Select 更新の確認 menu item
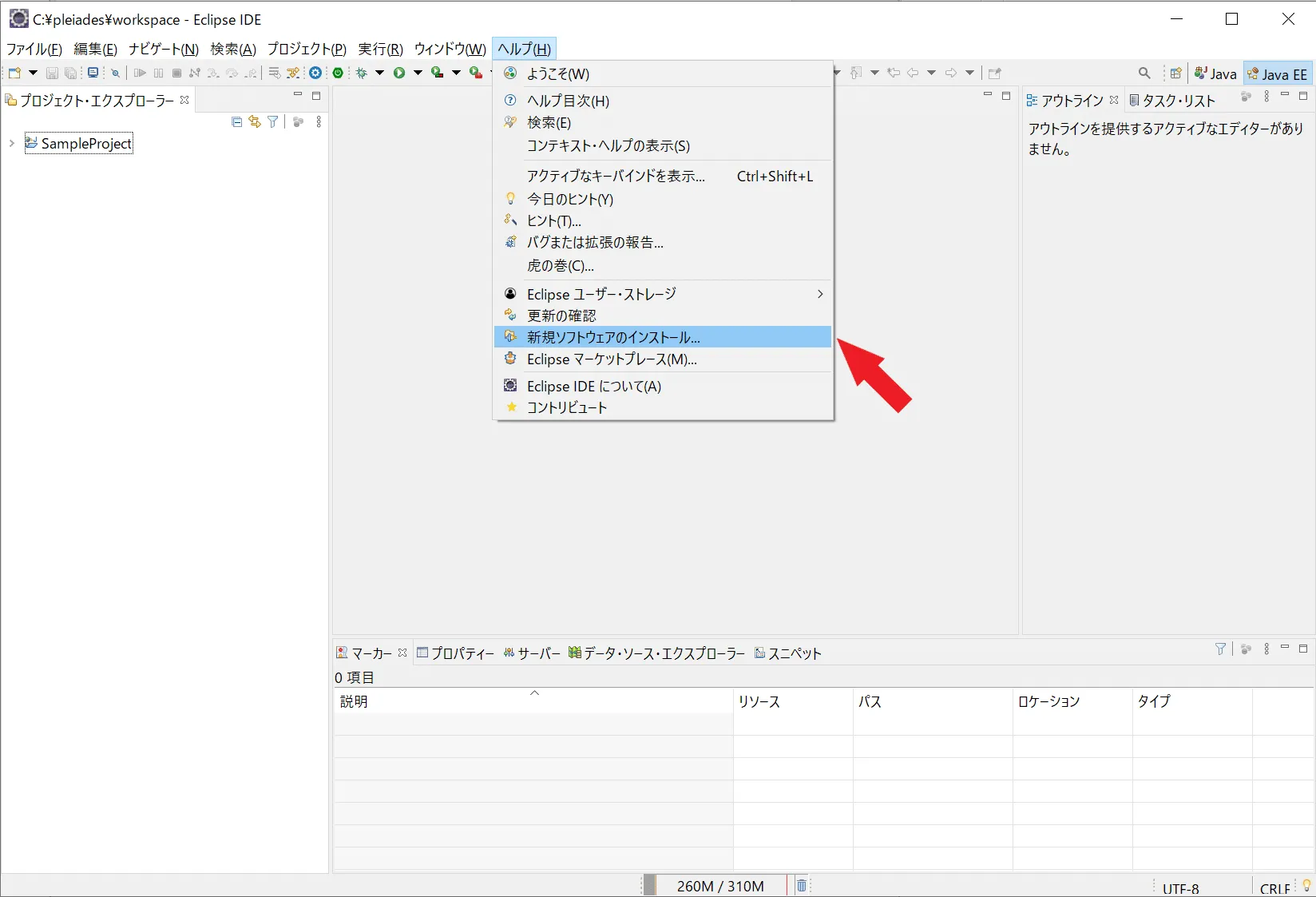Screen dimensions: 1316x897 pyautogui.click(x=664, y=316)
